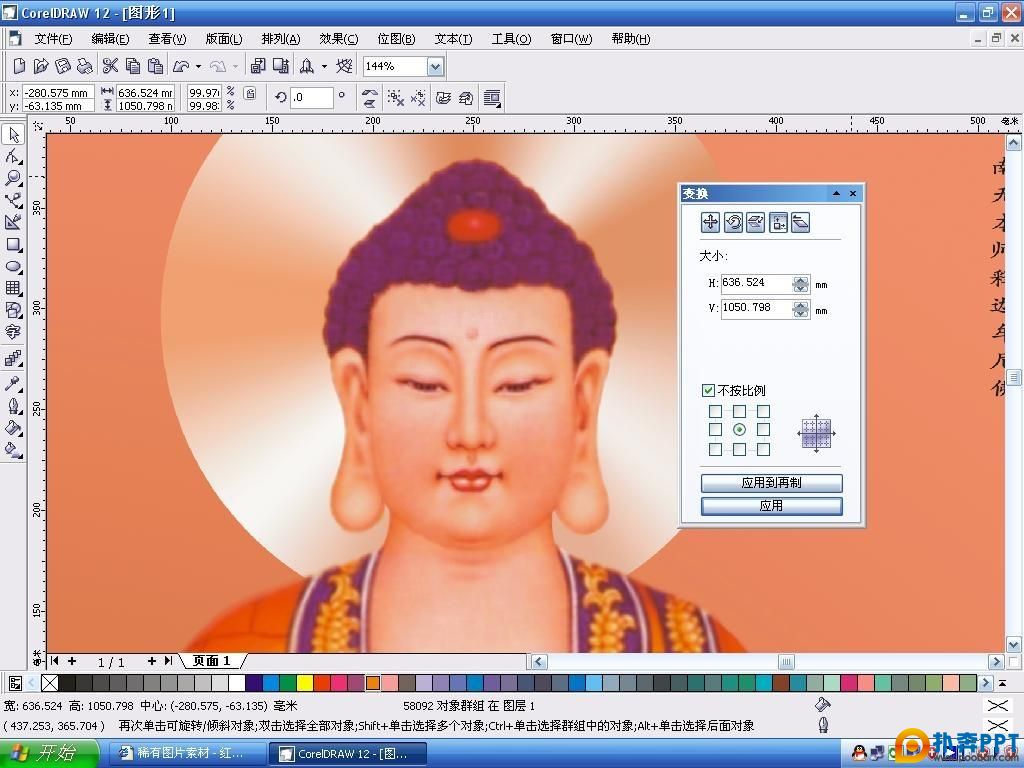Image resolution: width=1024 pixels, height=768 pixels.
Task: Click the V size stepper in the Transform docker
Action: (x=801, y=309)
